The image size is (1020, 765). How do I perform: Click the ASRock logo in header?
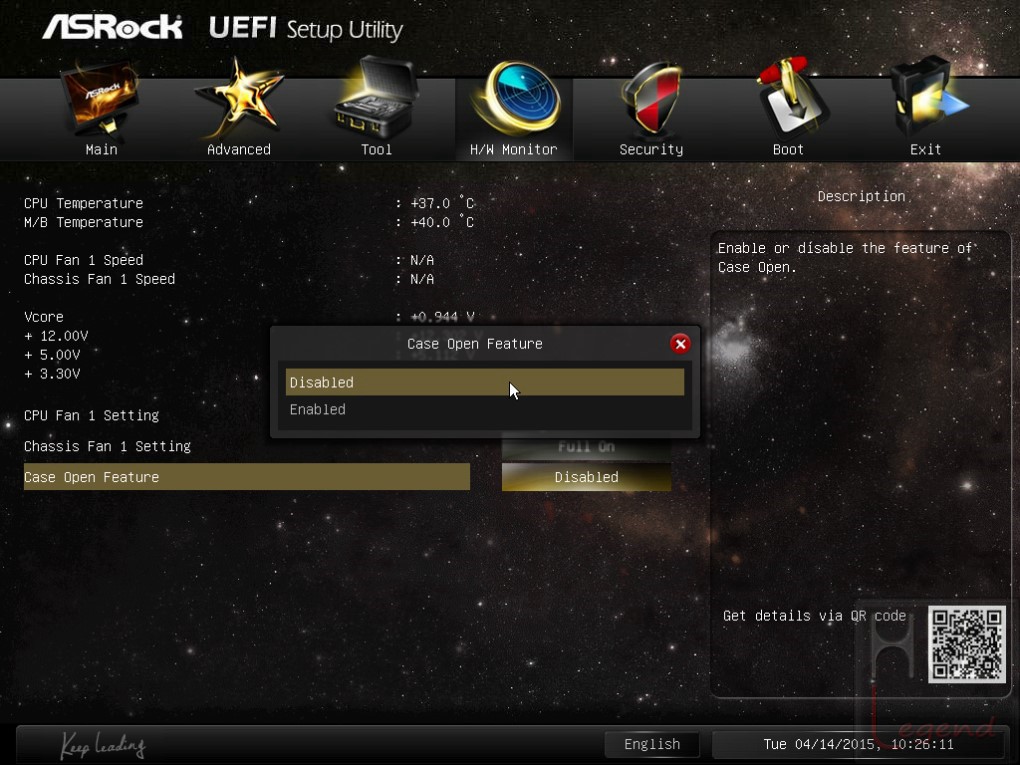point(113,27)
